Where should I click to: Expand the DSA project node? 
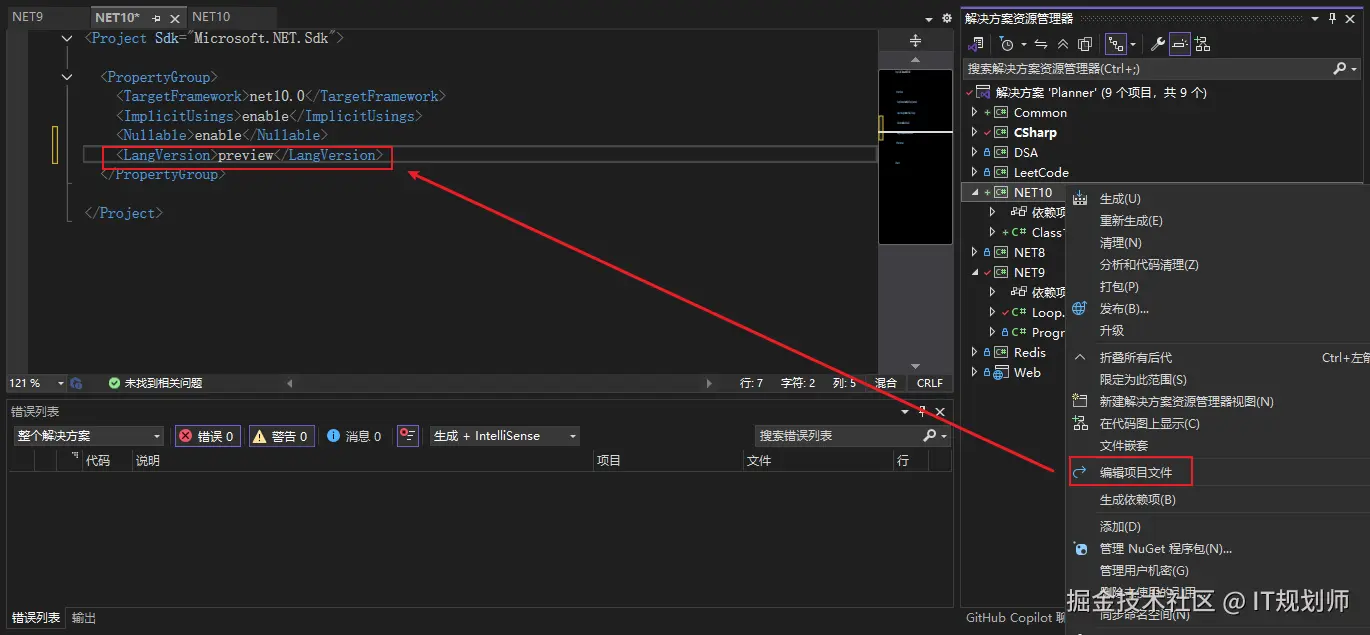click(975, 152)
